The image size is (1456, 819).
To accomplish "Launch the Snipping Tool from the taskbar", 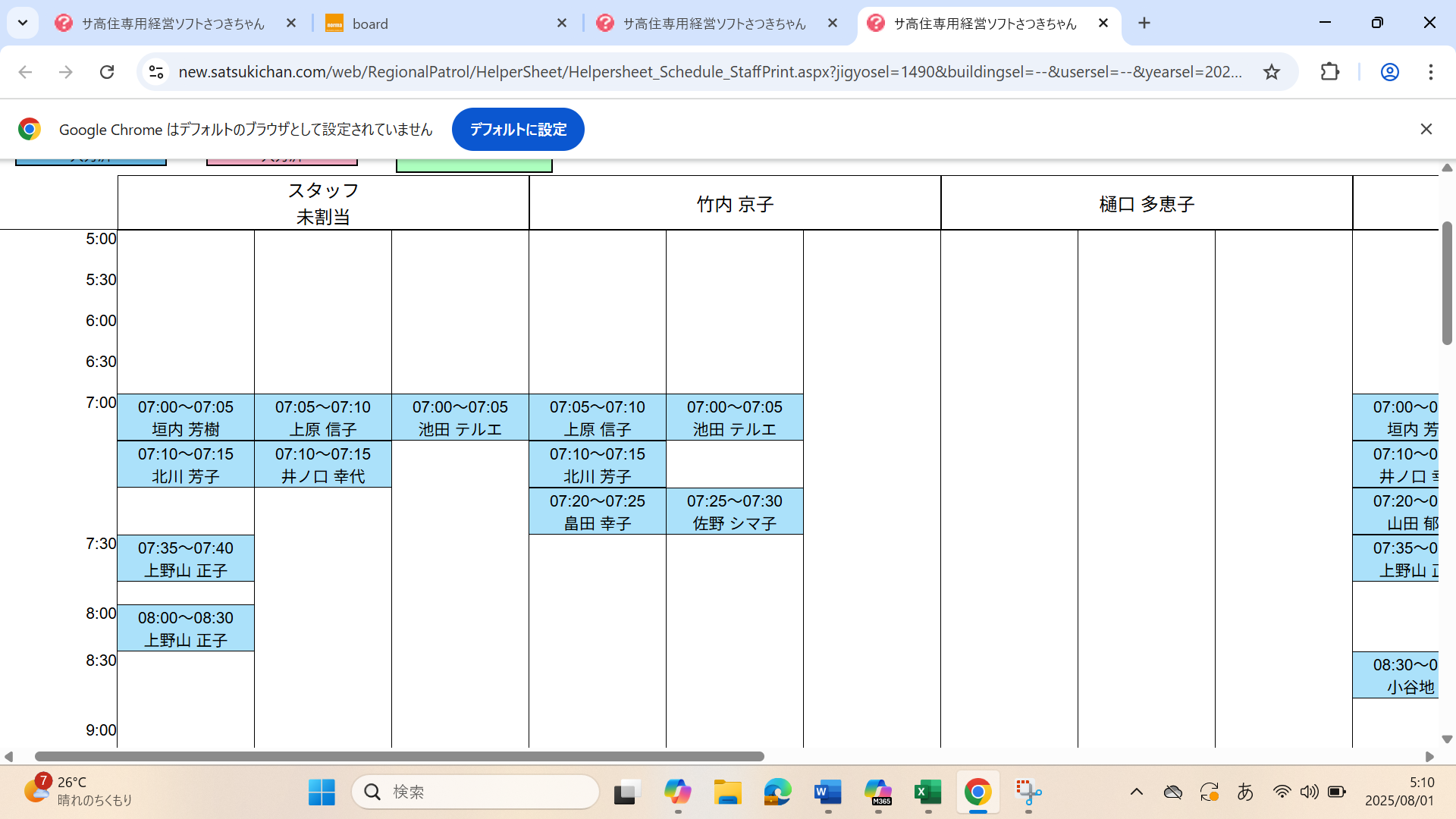I will coord(1028,792).
